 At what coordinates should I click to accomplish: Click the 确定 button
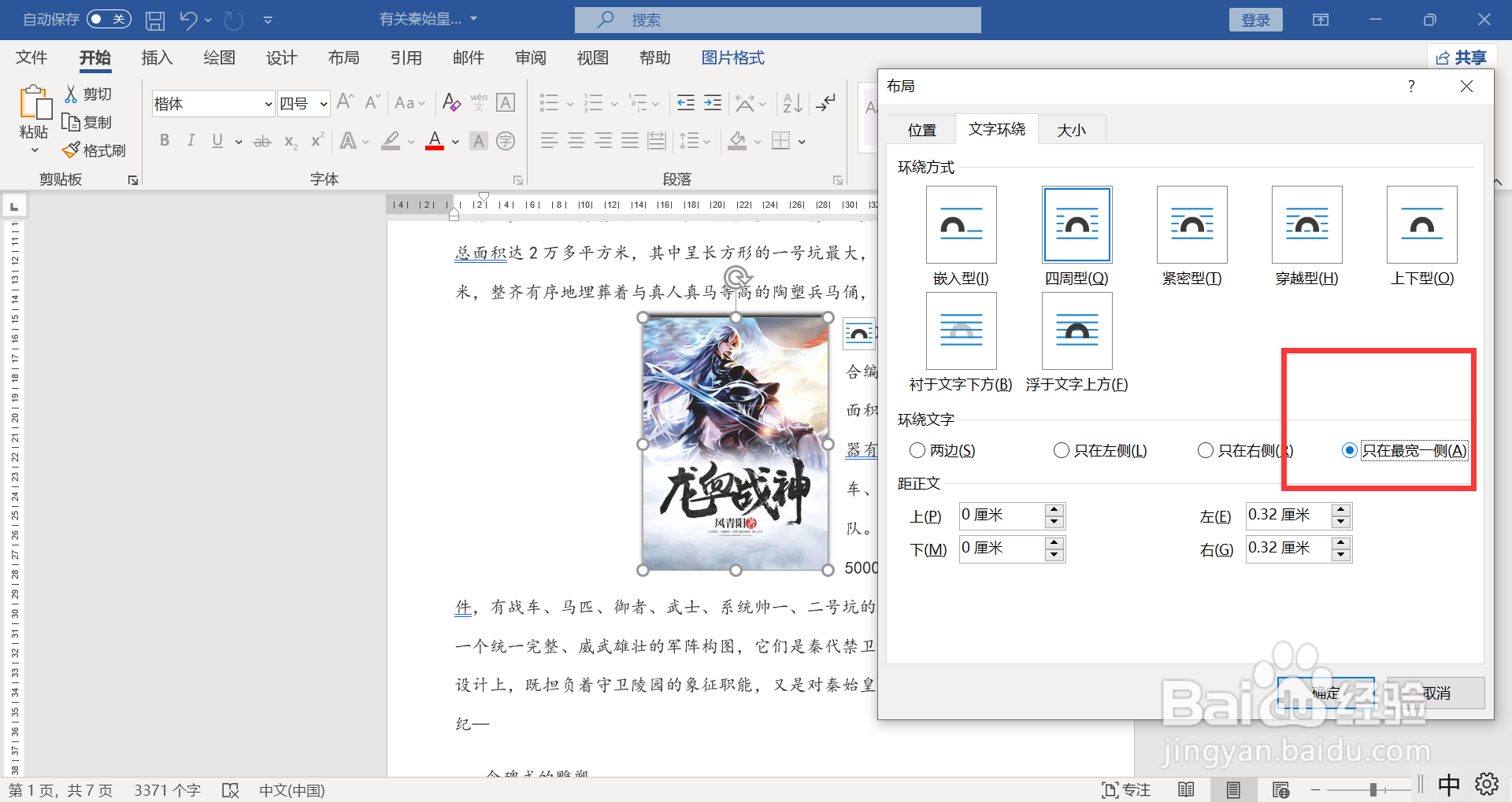(x=1326, y=693)
